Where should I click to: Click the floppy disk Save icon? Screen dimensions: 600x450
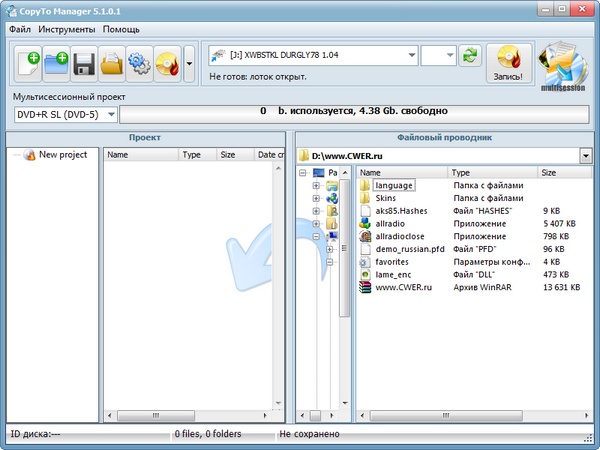[83, 65]
